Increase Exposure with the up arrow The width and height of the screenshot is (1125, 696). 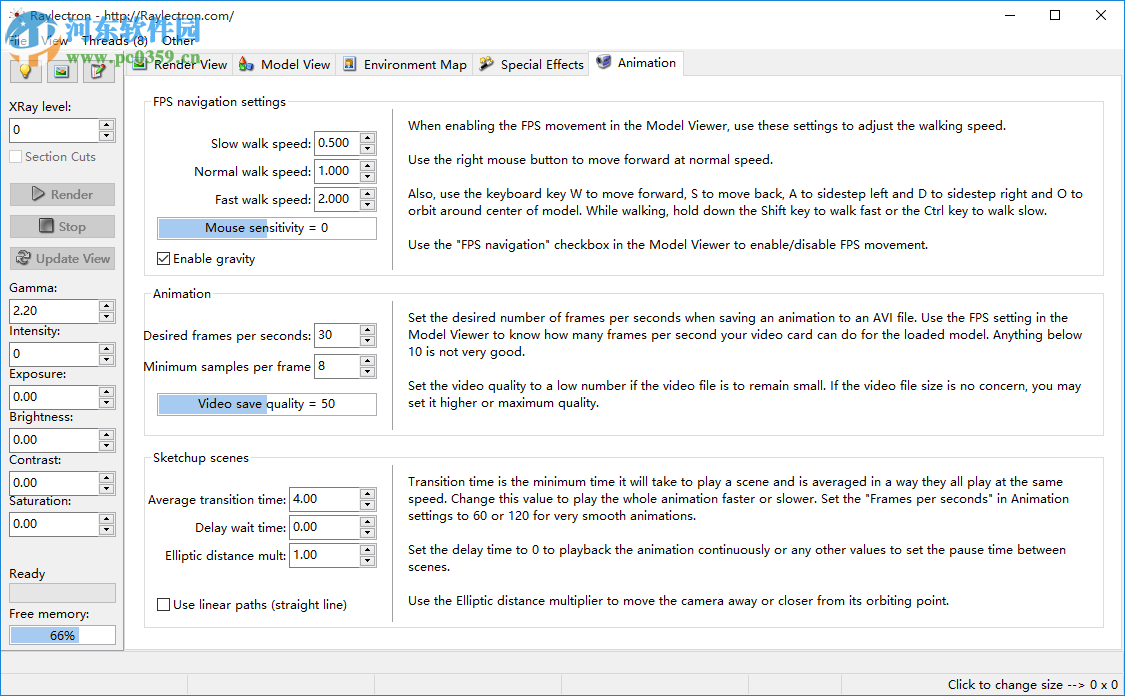[107, 392]
